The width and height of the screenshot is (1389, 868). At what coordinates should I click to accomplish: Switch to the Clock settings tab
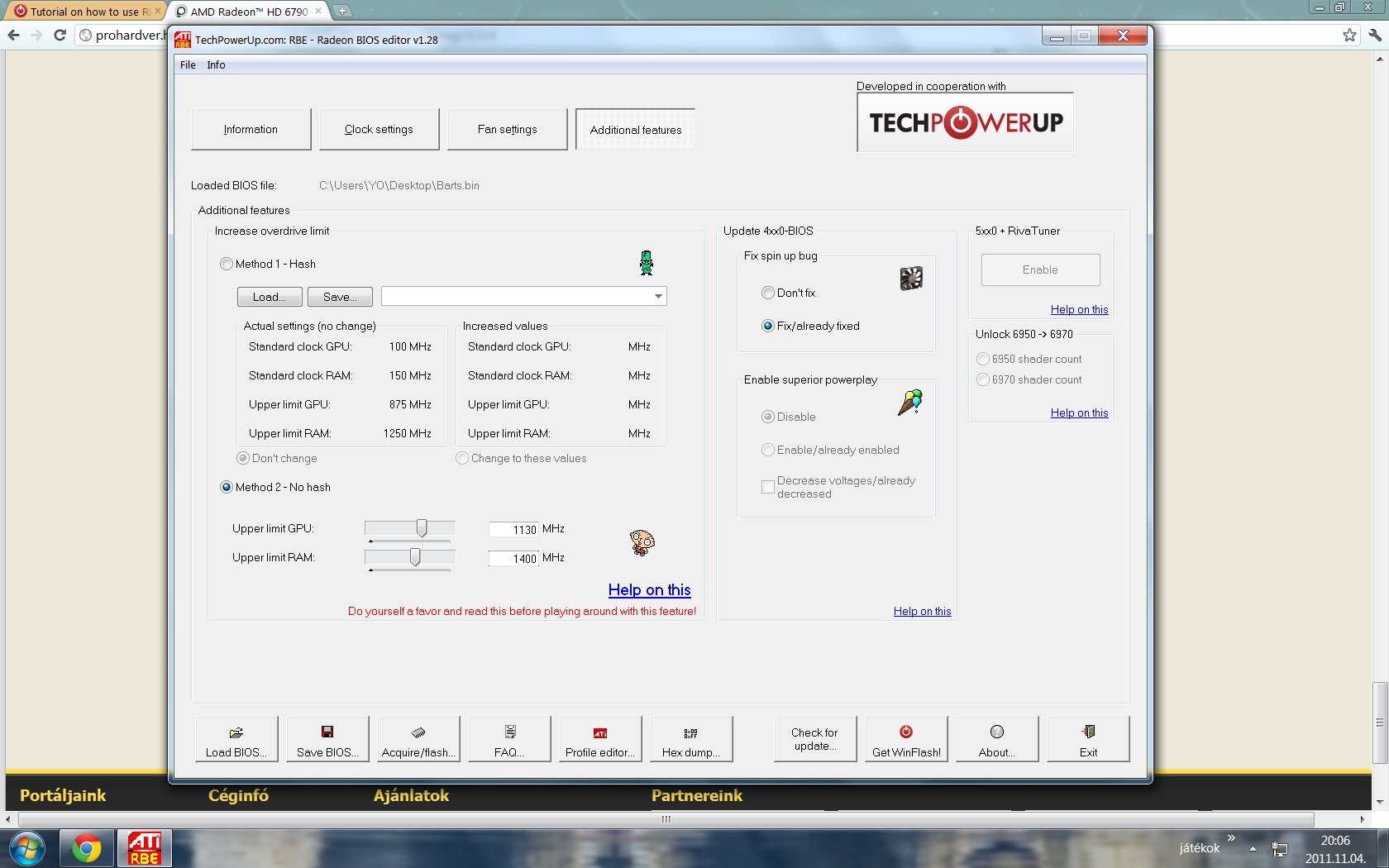(x=379, y=129)
